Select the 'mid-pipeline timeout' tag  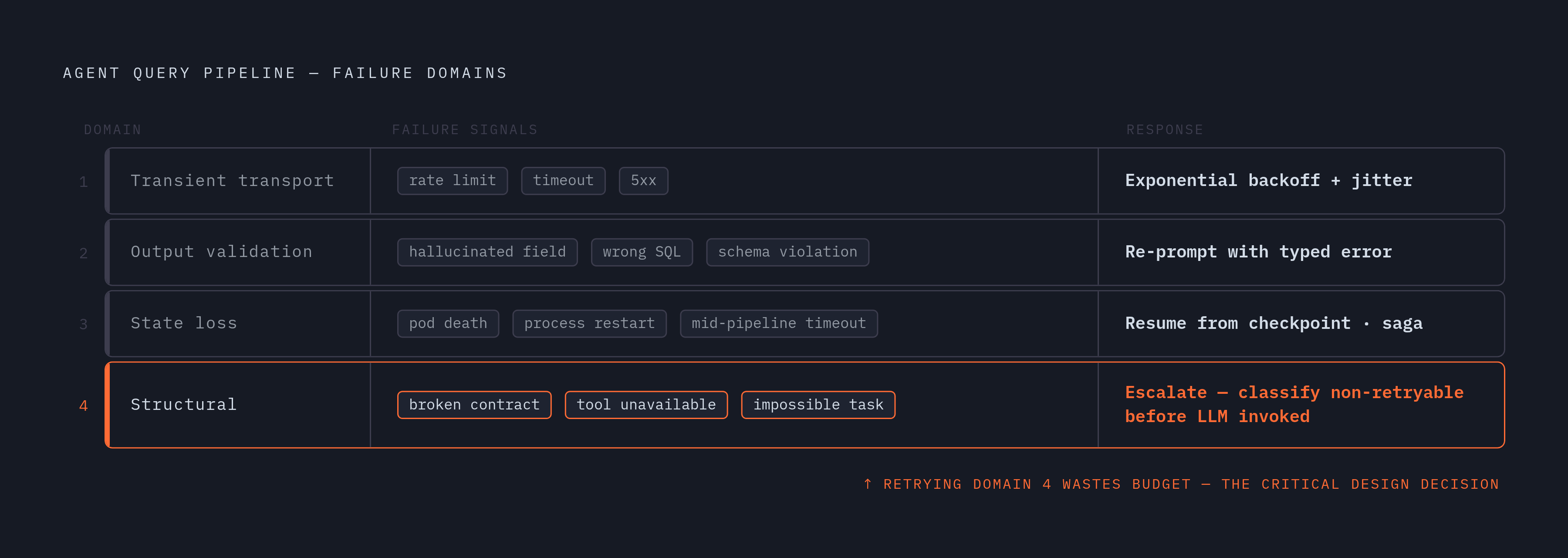pyautogui.click(x=778, y=324)
